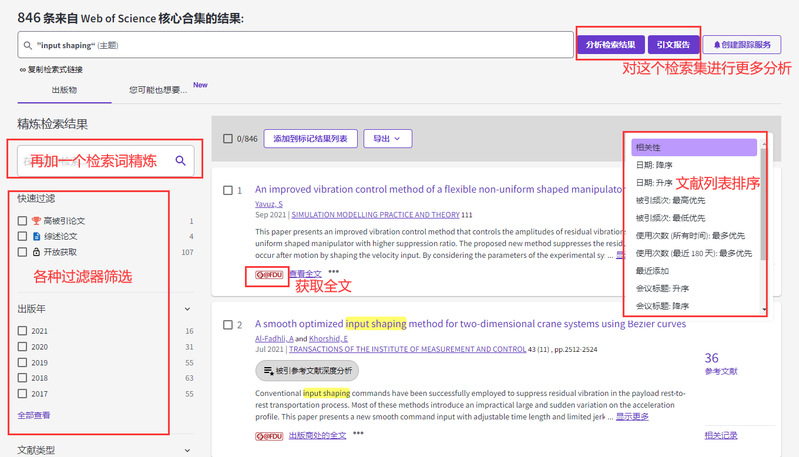The width and height of the screenshot is (799, 457).
Task: Tick the 开放获取 filter checkbox
Action: click(x=22, y=252)
